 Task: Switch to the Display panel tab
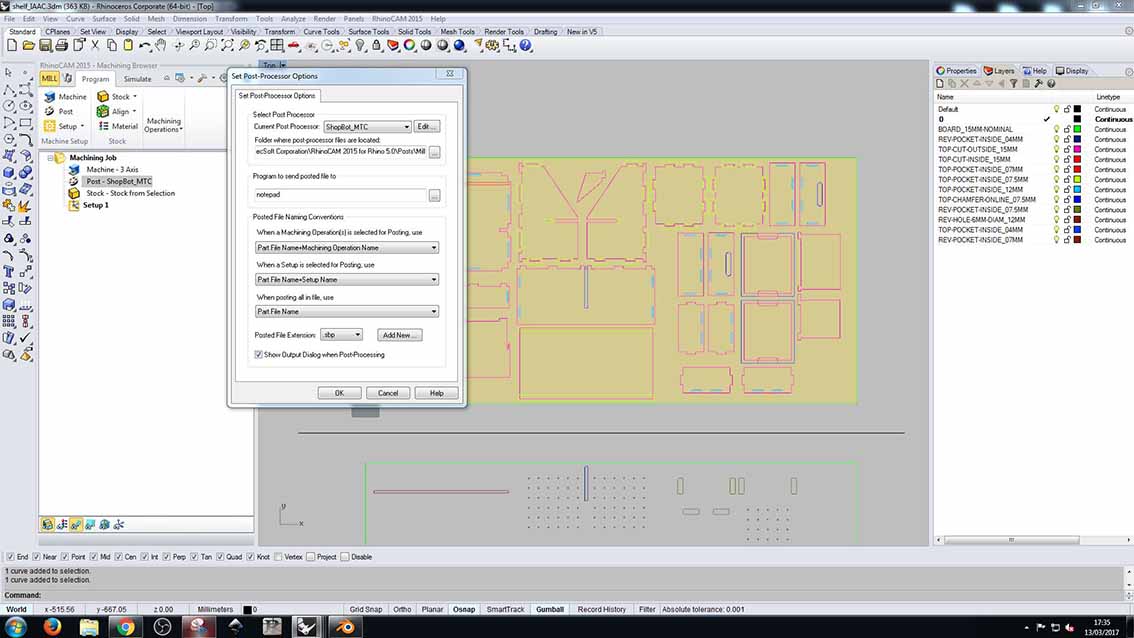tap(1072, 71)
